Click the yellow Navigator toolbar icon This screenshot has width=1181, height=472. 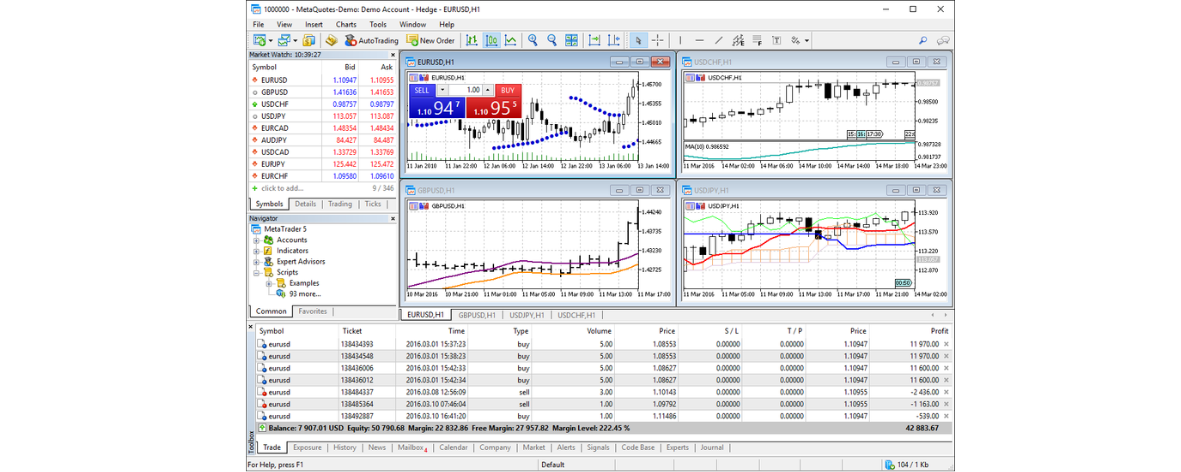(331, 40)
